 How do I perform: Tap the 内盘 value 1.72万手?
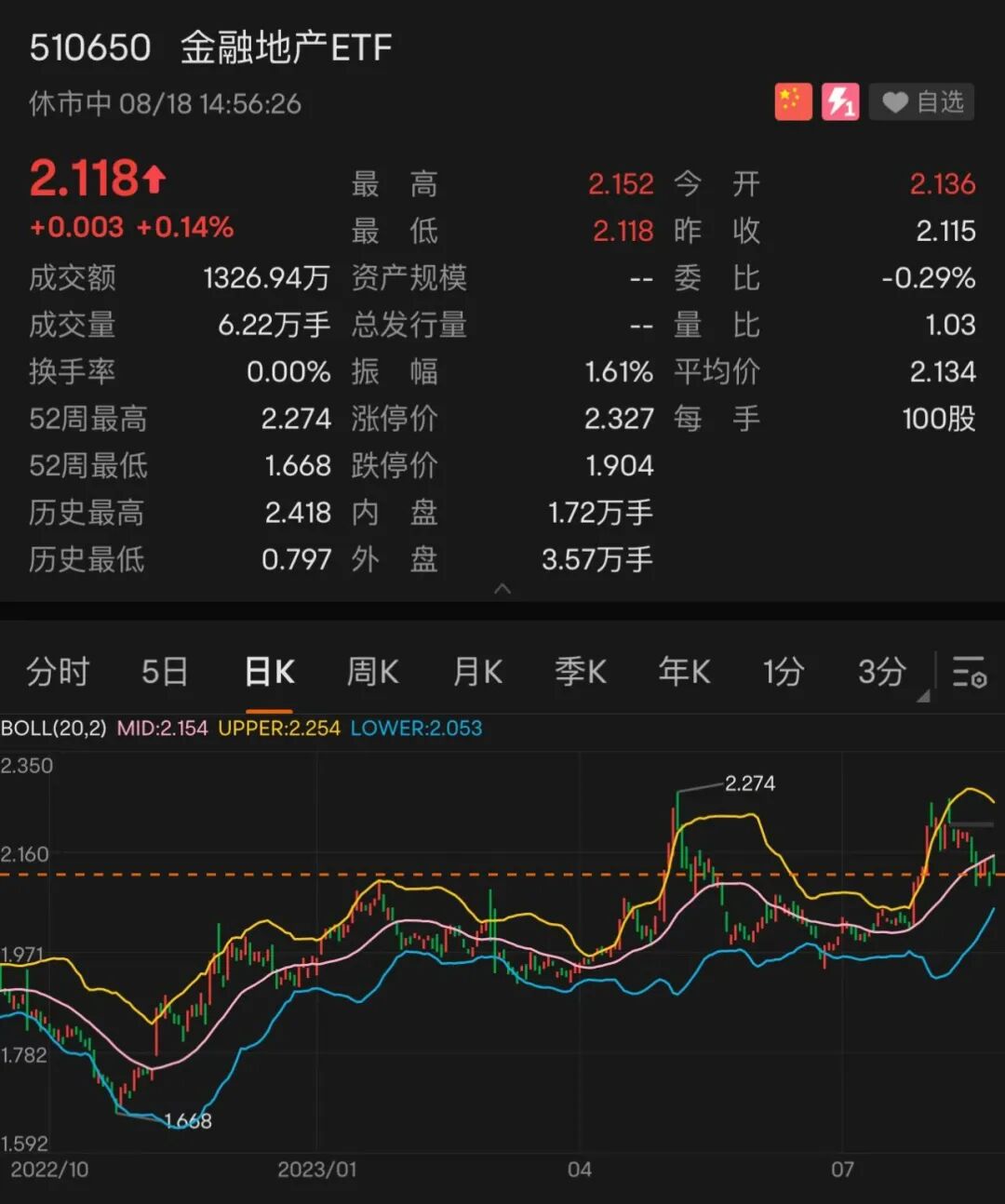coord(600,513)
